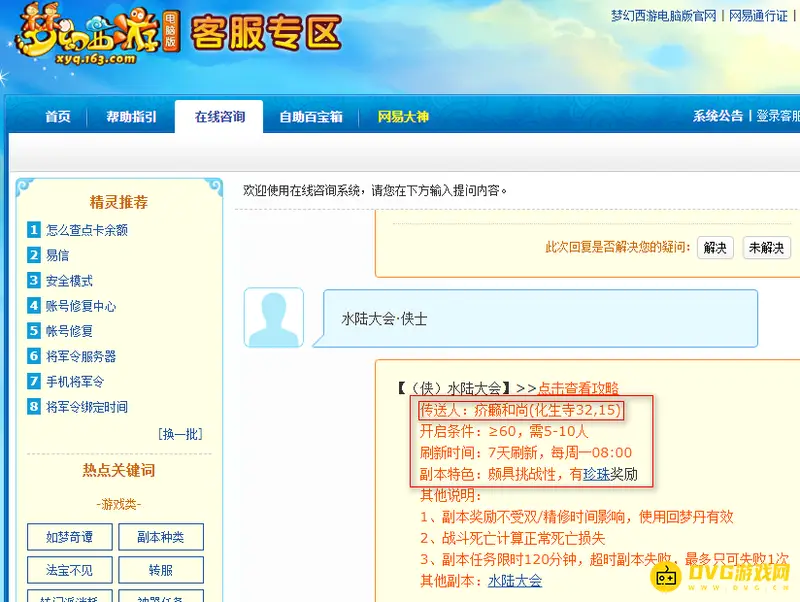
Task: Select numbered item 1 怎么查点卡余额
Action: point(78,230)
